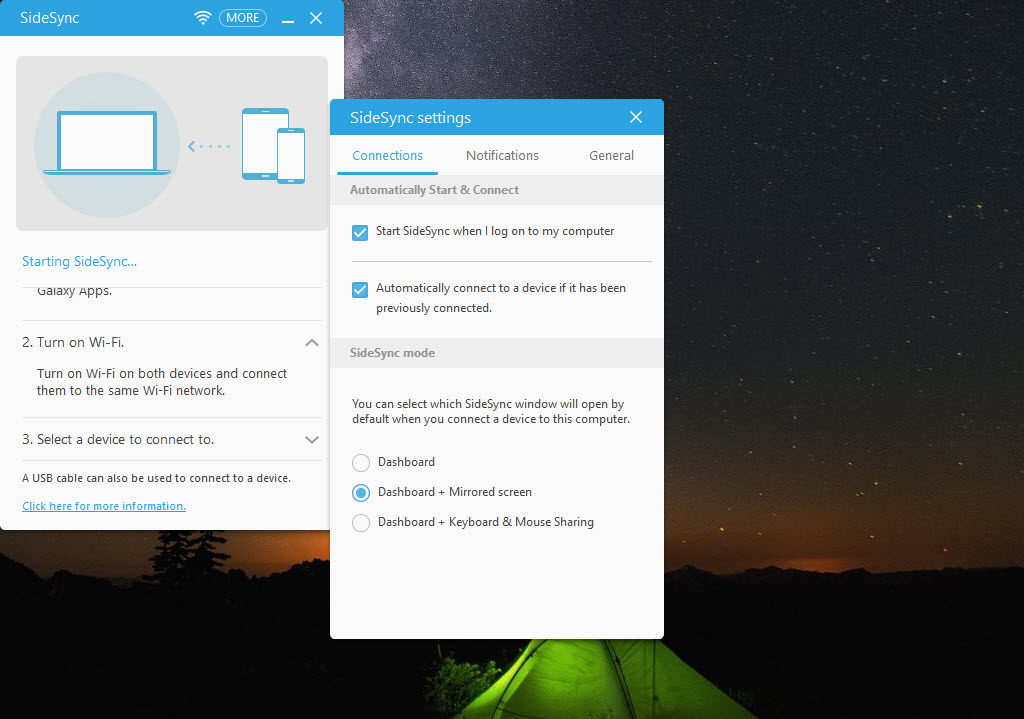The height and width of the screenshot is (719, 1024).
Task: Toggle Start SideSync when I log on checkbox
Action: point(360,232)
